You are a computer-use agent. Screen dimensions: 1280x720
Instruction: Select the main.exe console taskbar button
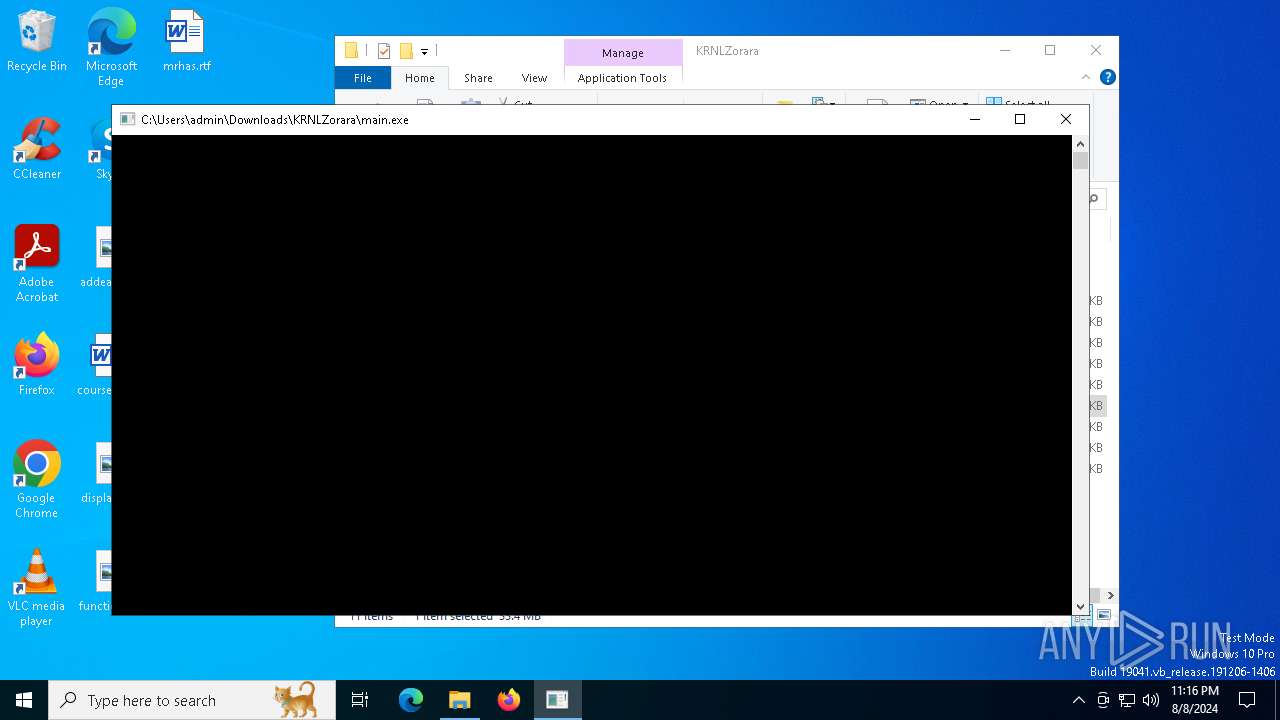557,700
